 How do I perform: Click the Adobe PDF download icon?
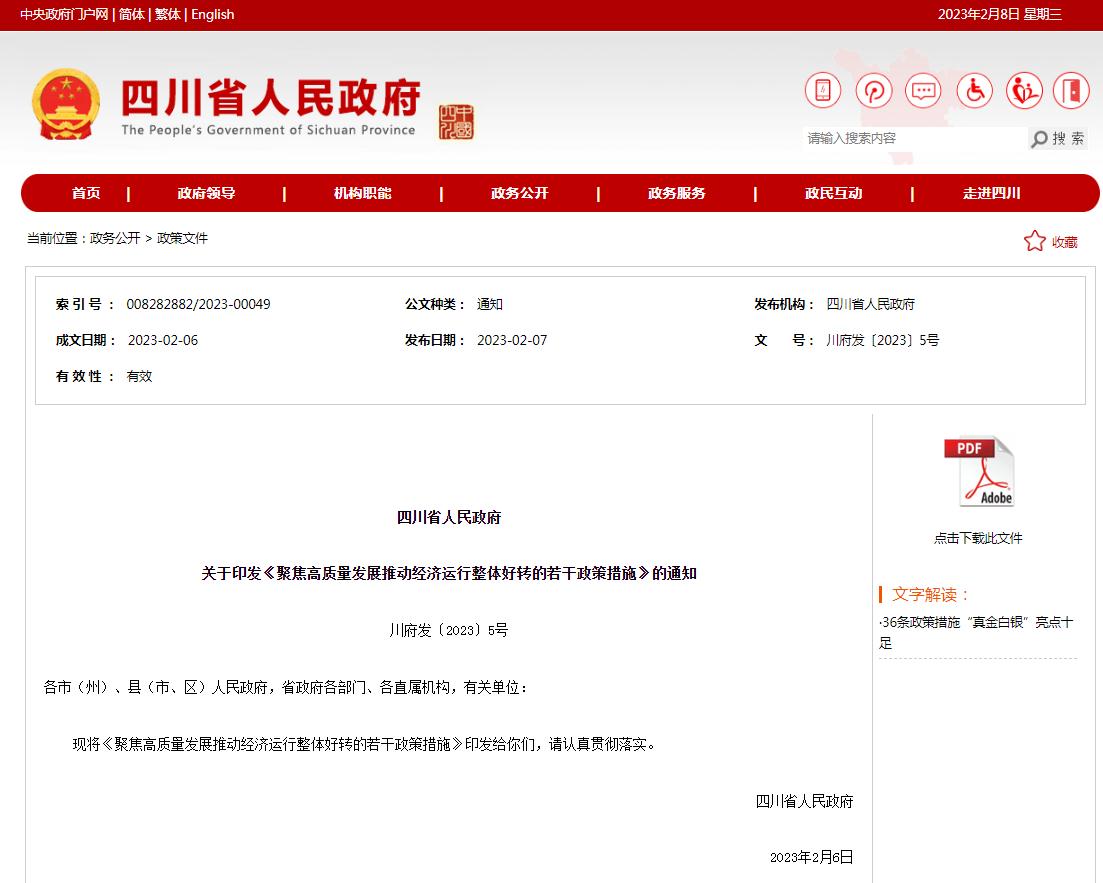click(978, 472)
